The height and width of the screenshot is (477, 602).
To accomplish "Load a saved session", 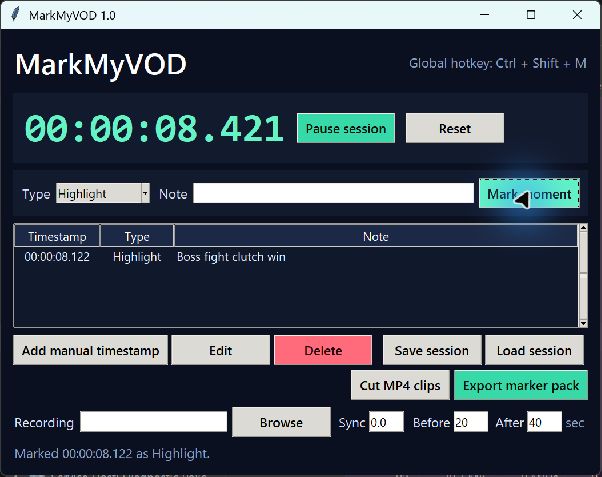I will [x=534, y=350].
